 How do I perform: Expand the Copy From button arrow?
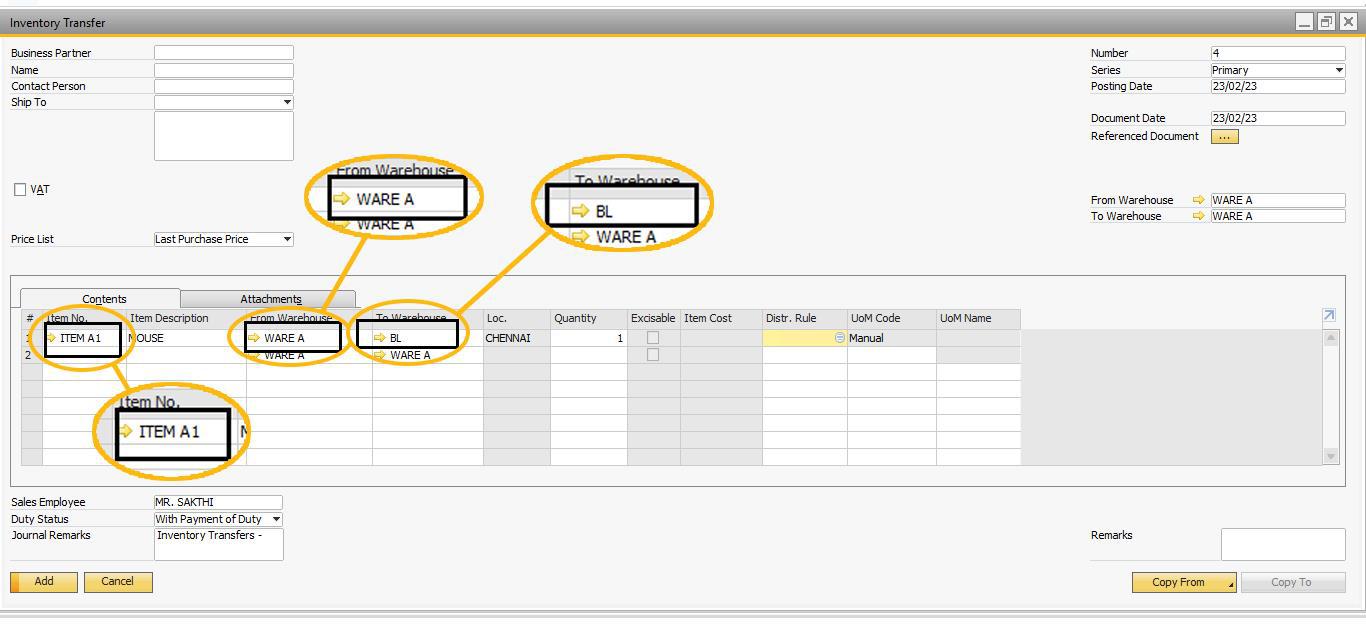click(x=1230, y=583)
